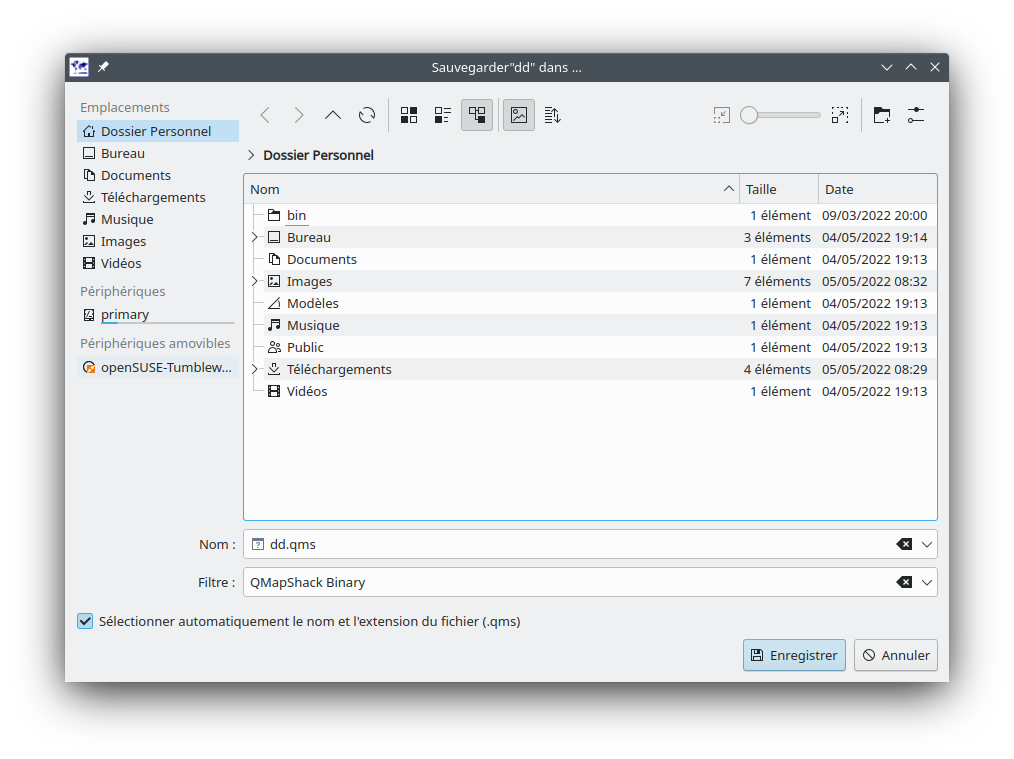This screenshot has height=759, width=1014.
Task: Click the Dossier Personnel breadcrumb
Action: (x=318, y=155)
